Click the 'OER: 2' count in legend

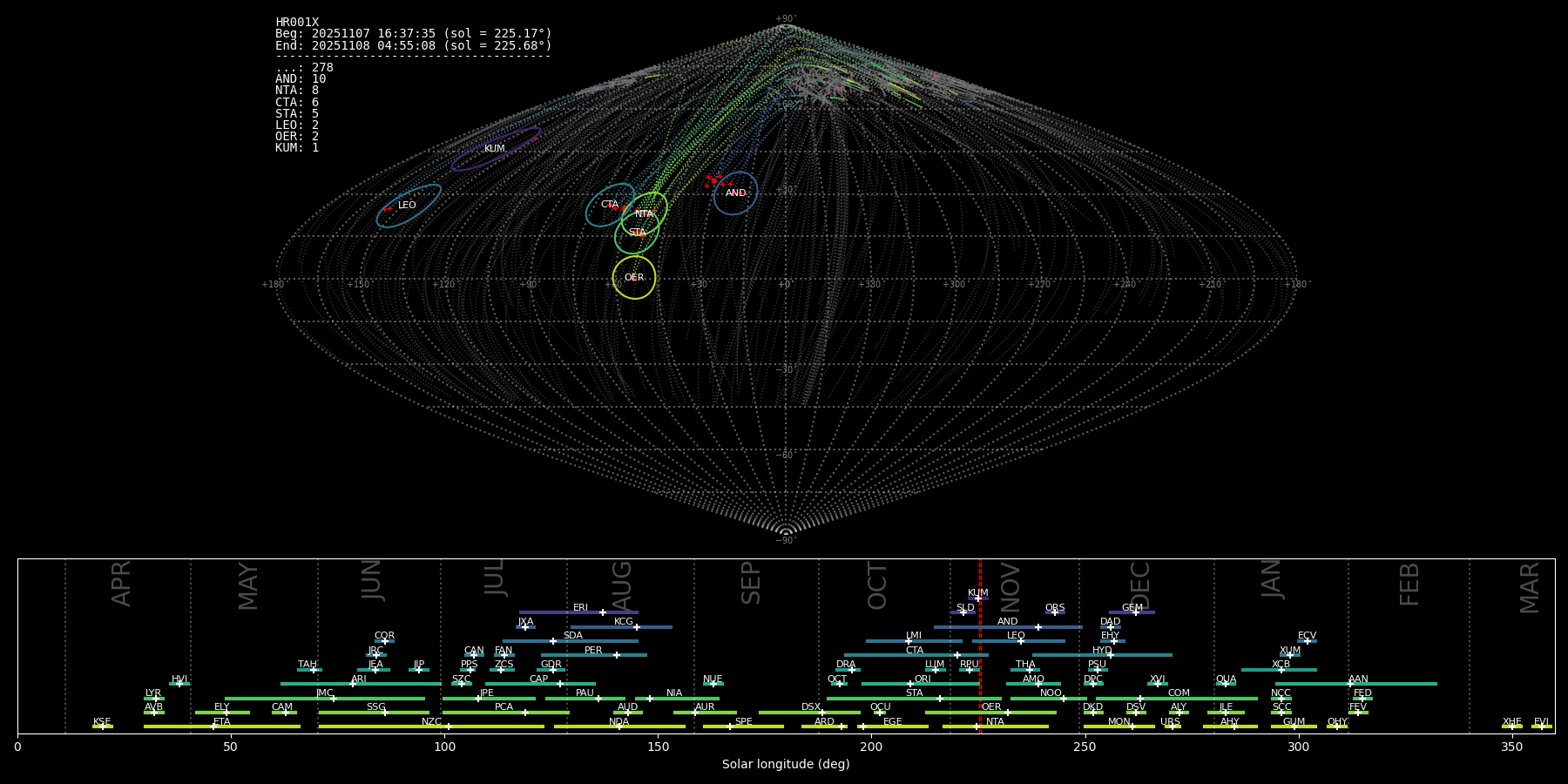[297, 136]
